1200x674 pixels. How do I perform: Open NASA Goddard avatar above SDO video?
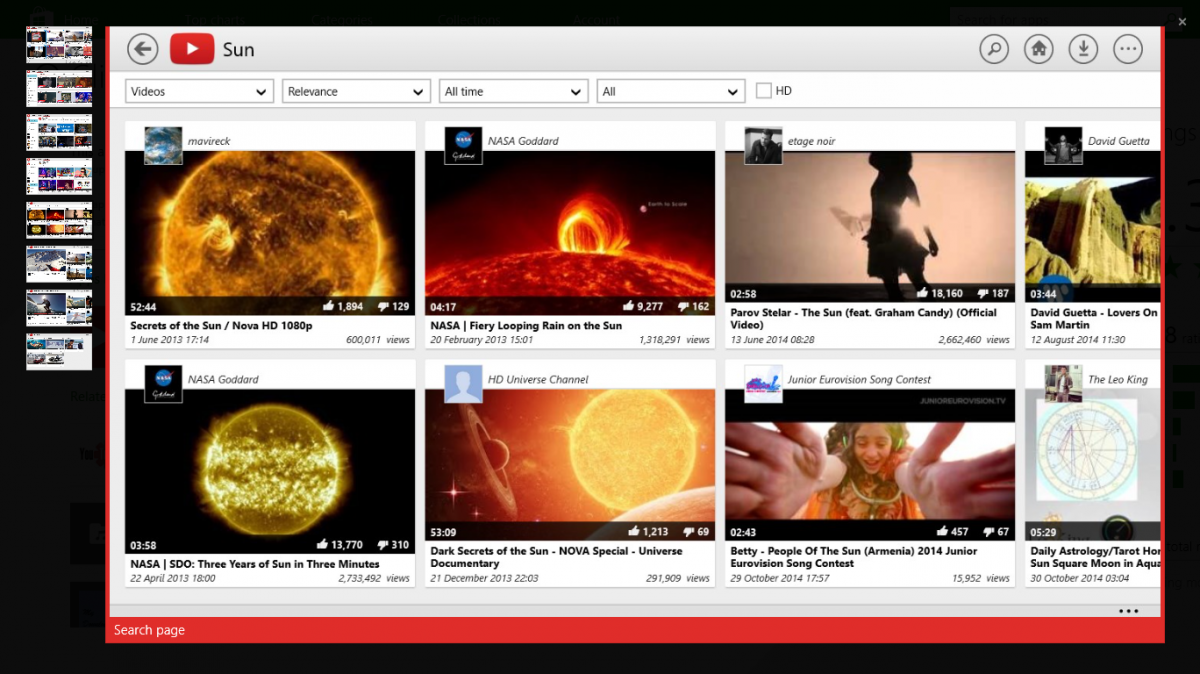(x=164, y=384)
